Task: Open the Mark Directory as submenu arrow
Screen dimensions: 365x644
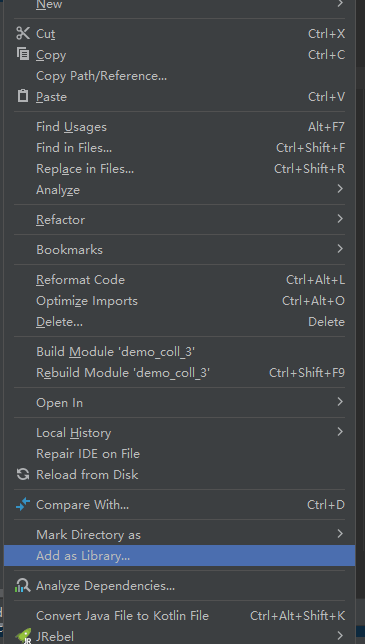Action: pyautogui.click(x=340, y=534)
